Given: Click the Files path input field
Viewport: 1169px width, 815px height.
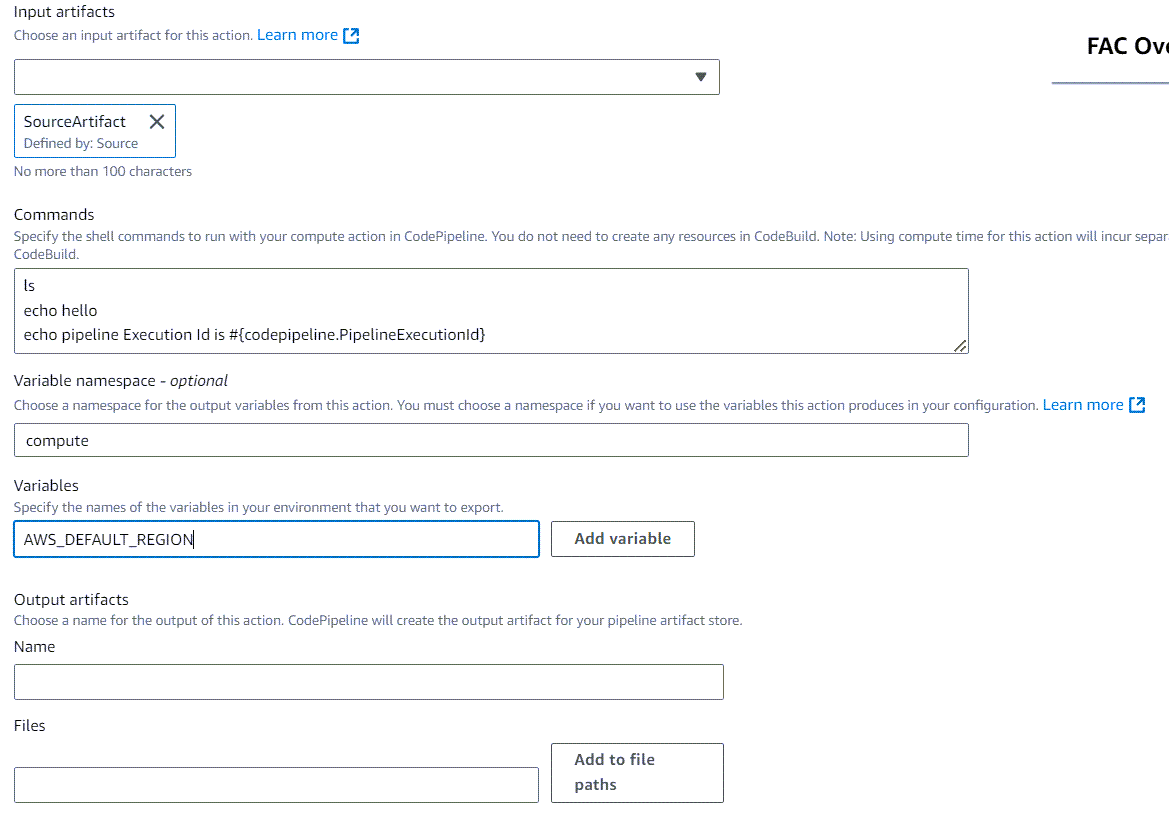Looking at the screenshot, I should tap(275, 784).
